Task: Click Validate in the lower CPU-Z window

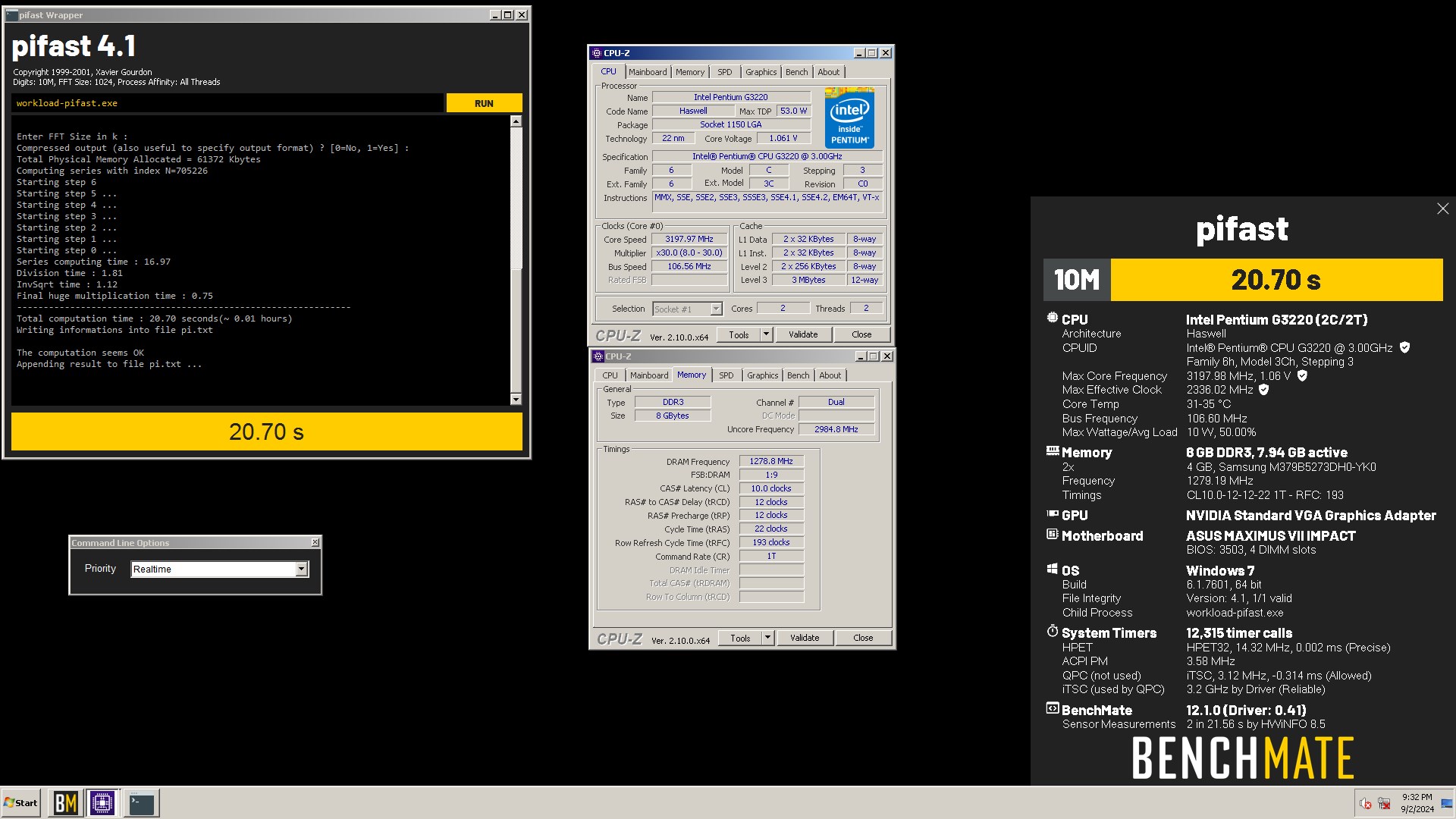Action: 805,638
